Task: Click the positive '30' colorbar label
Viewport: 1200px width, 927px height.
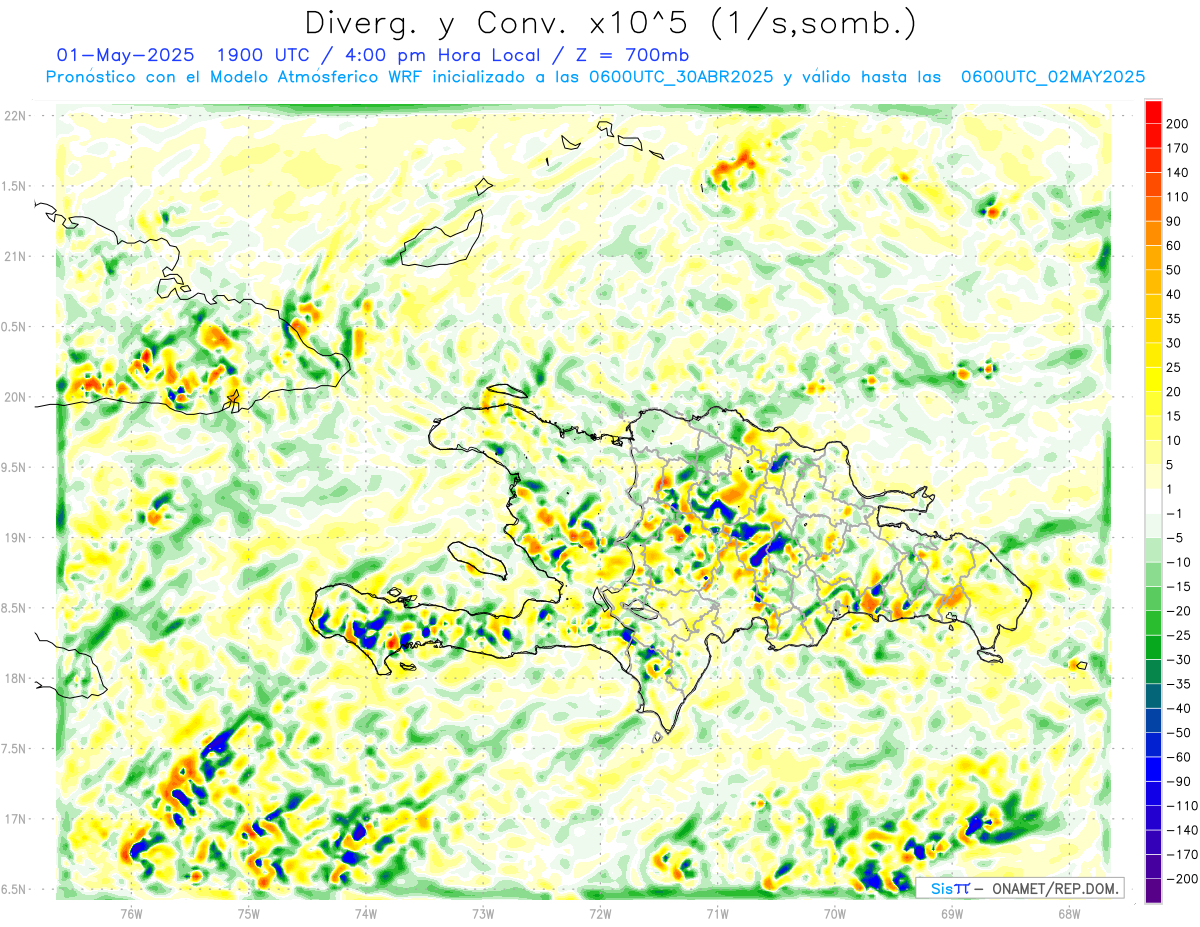Action: 1174,343
